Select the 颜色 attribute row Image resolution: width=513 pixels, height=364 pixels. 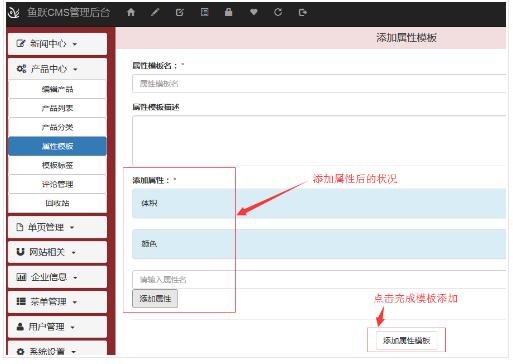pos(319,244)
